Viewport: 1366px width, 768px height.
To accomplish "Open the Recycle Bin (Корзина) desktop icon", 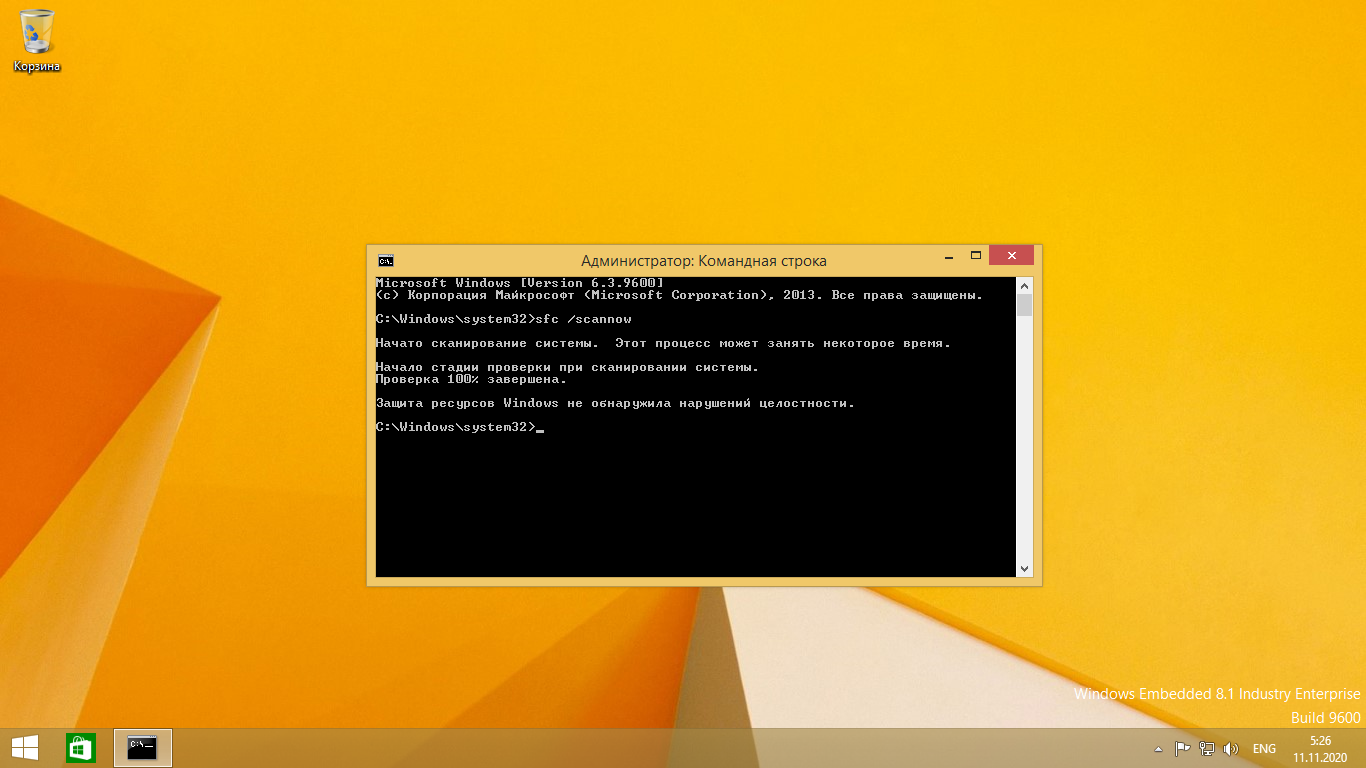I will coord(37,40).
